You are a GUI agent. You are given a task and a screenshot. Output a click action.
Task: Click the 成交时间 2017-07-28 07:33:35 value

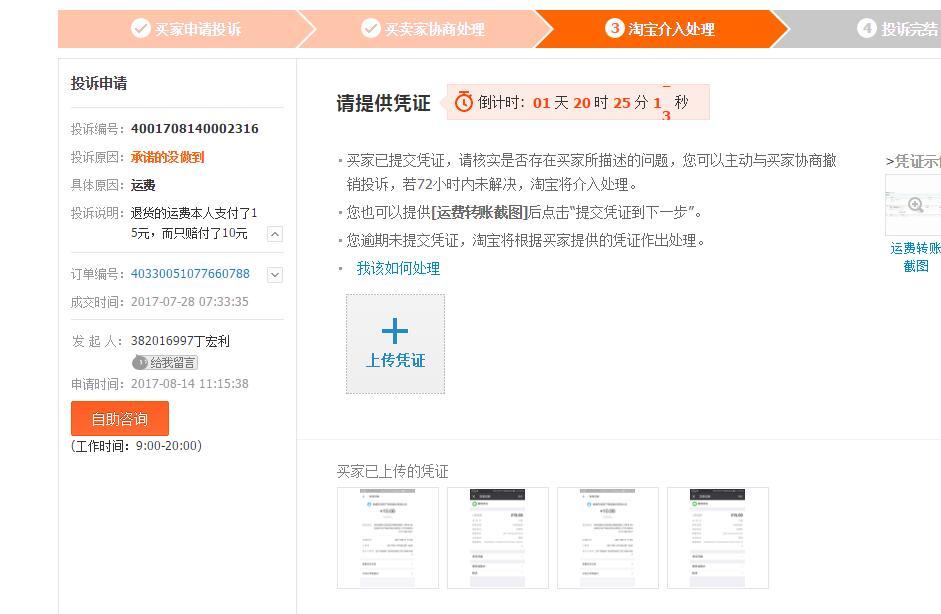190,302
